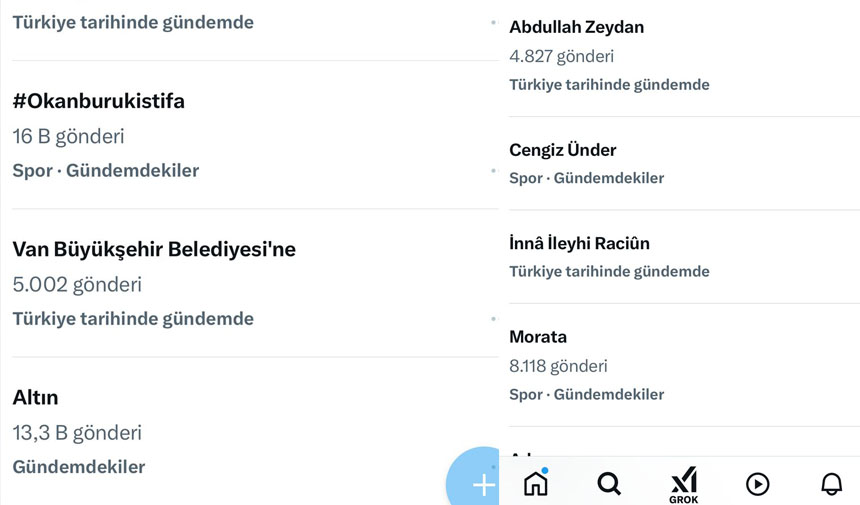Open more options dot for Van Büyükşehir Belediyesi'ne
860x505 pixels.
(494, 319)
